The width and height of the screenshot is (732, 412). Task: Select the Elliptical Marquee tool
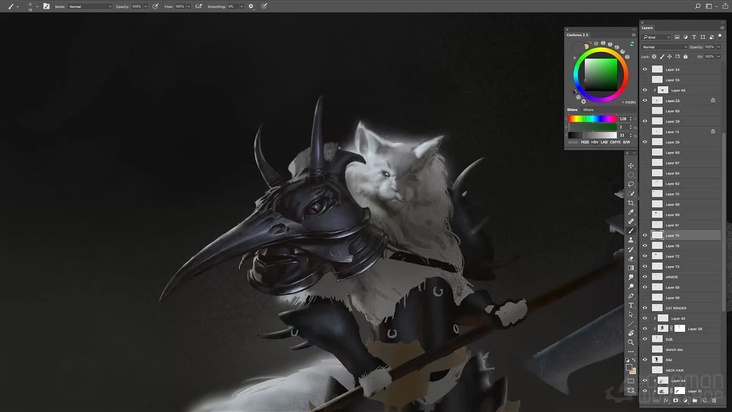pyautogui.click(x=631, y=175)
